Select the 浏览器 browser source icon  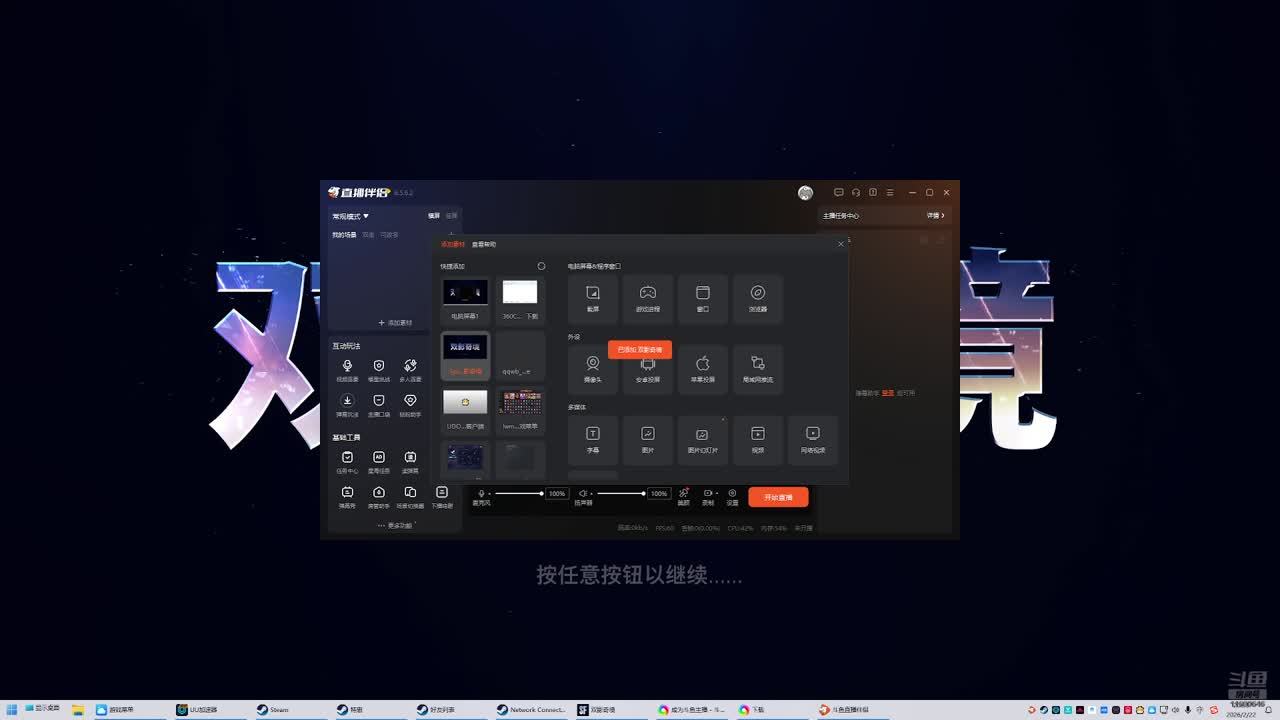coord(758,297)
